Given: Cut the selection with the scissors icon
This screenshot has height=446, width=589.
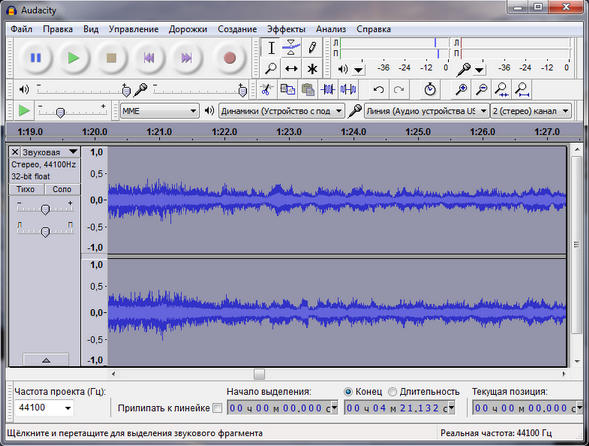Looking at the screenshot, I should [267, 89].
